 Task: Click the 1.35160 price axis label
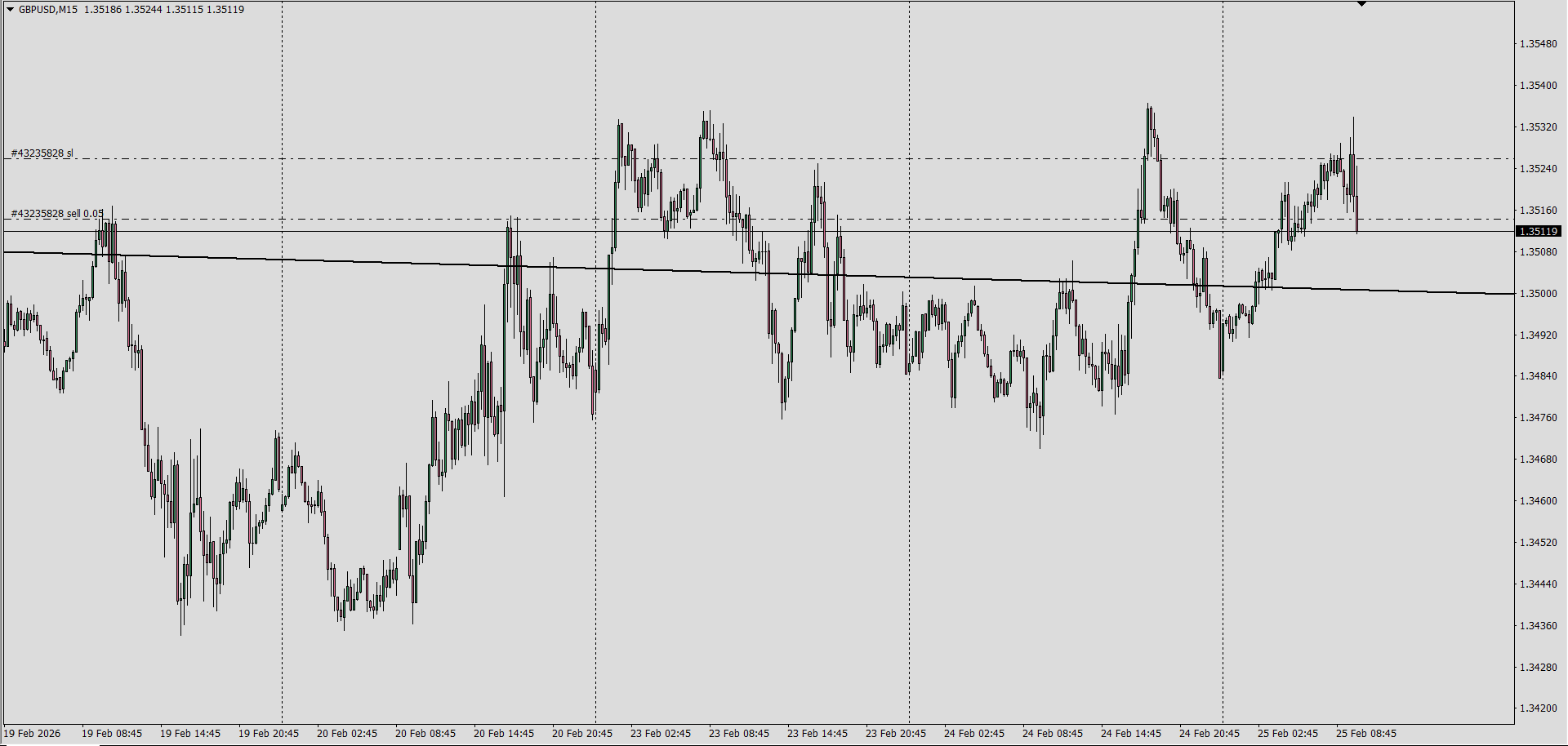coord(1538,211)
